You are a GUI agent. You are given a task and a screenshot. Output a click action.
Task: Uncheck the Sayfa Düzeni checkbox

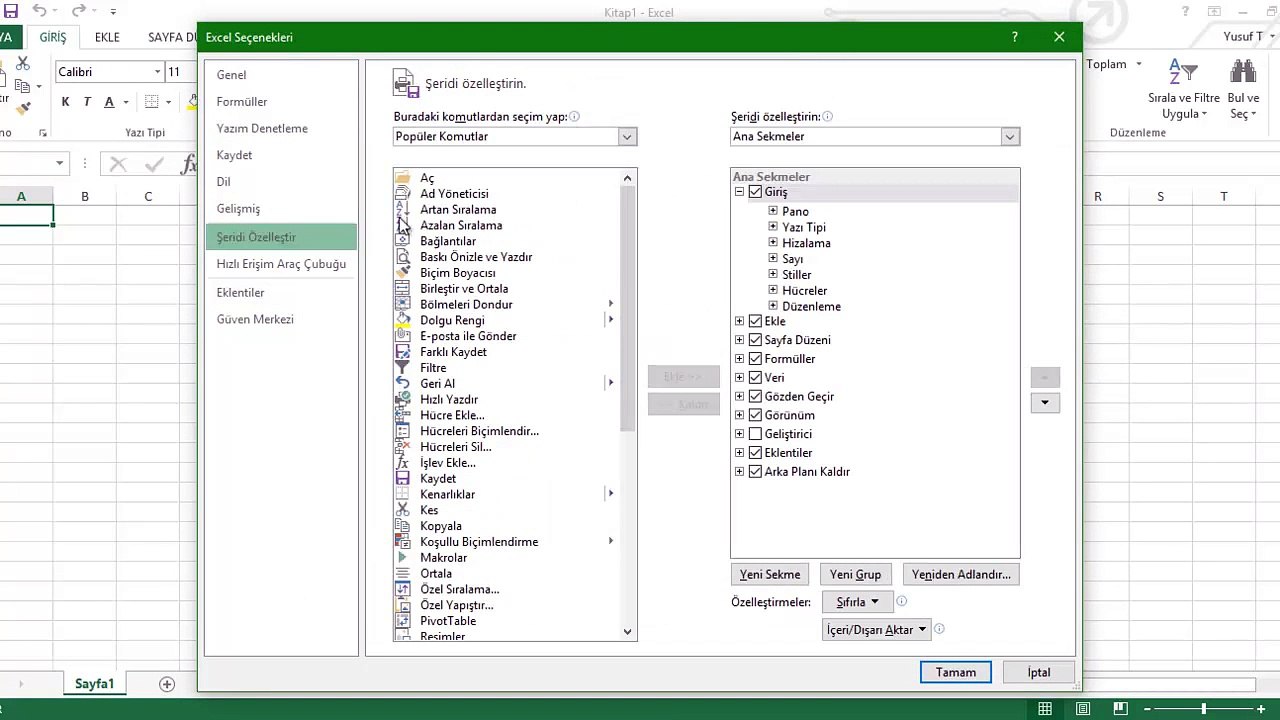click(755, 340)
